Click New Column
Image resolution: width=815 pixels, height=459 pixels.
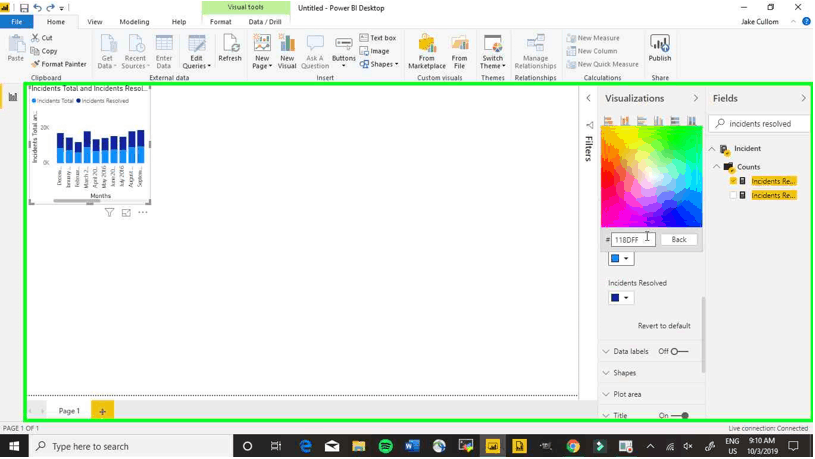pos(592,51)
